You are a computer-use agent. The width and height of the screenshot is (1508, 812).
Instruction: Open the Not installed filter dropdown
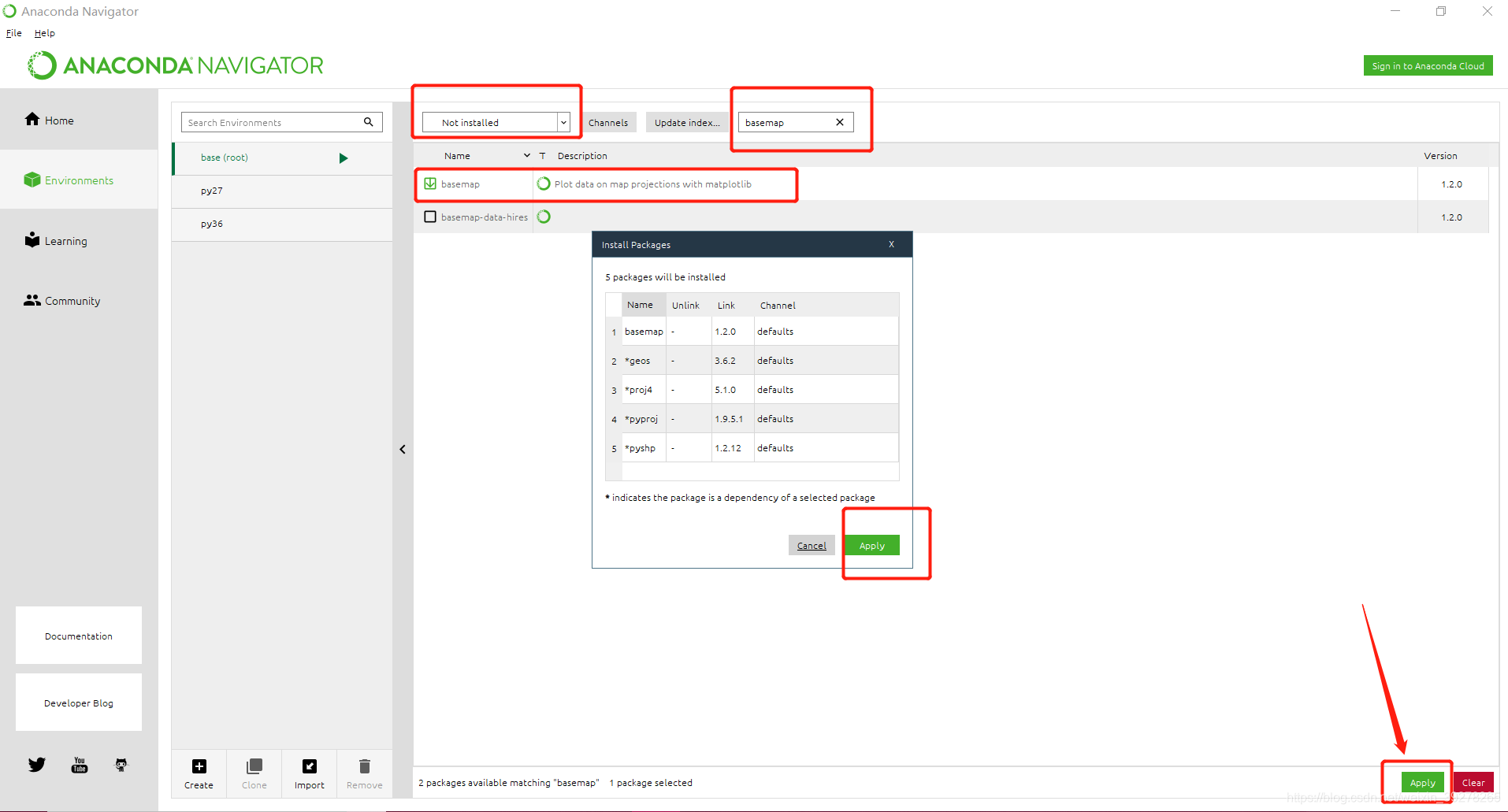coord(496,122)
